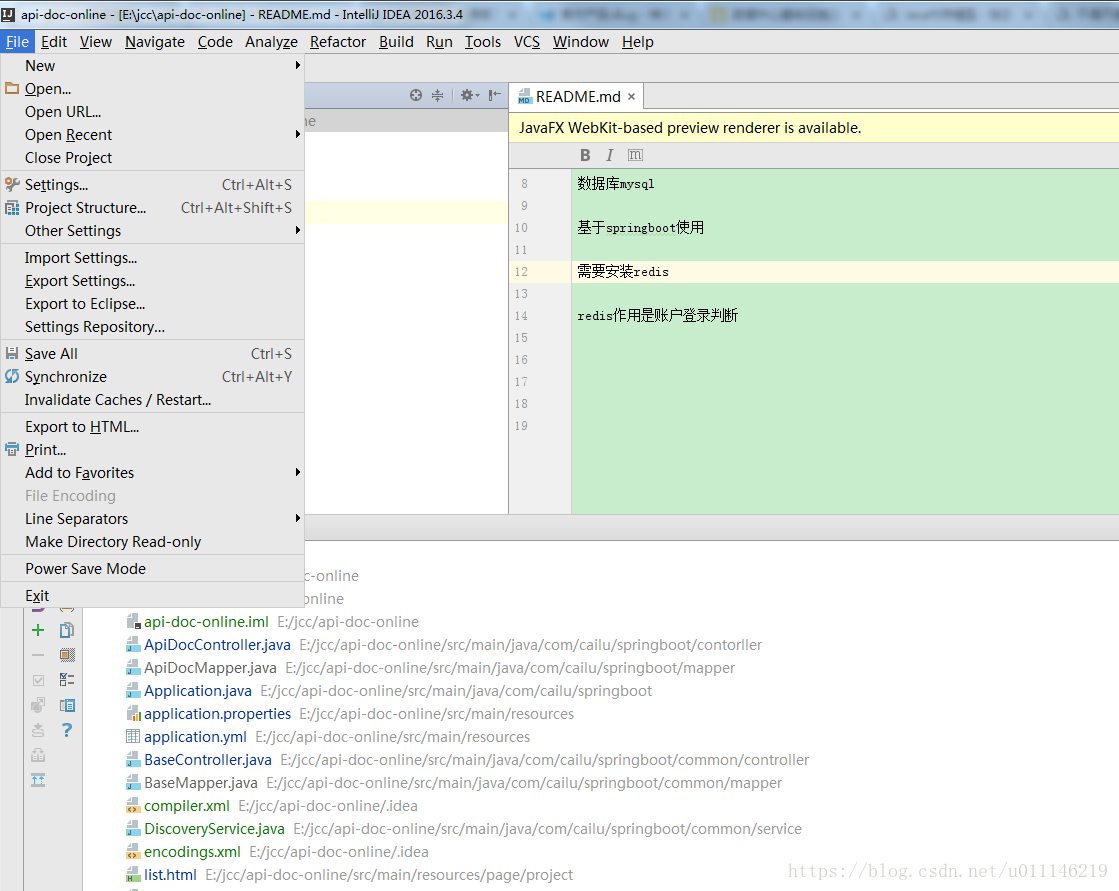Choose Open URL... from the File menu
This screenshot has width=1119, height=891.
coord(153,111)
